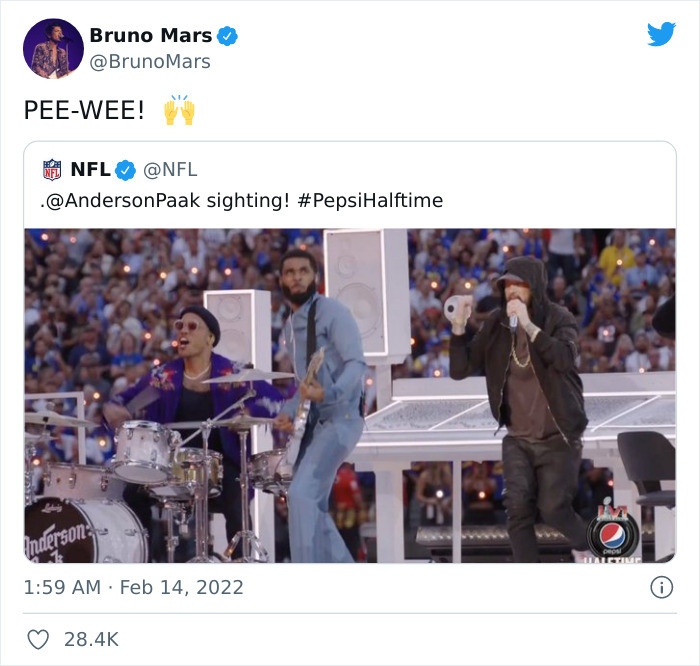This screenshot has width=700, height=666.
Task: Click the NFL shield avatar icon
Action: 52,169
